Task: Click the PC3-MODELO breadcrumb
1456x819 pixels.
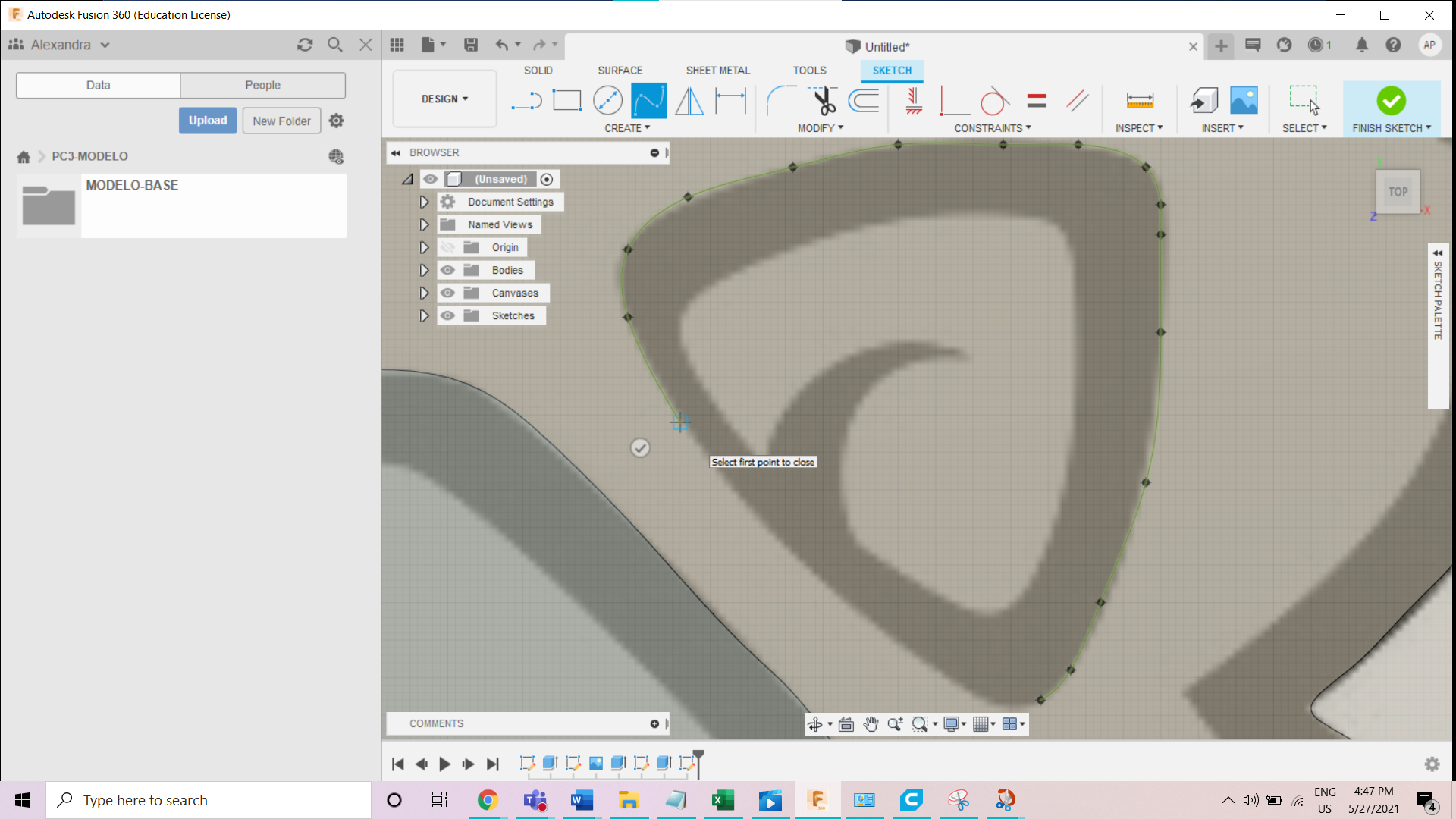Action: pos(89,156)
